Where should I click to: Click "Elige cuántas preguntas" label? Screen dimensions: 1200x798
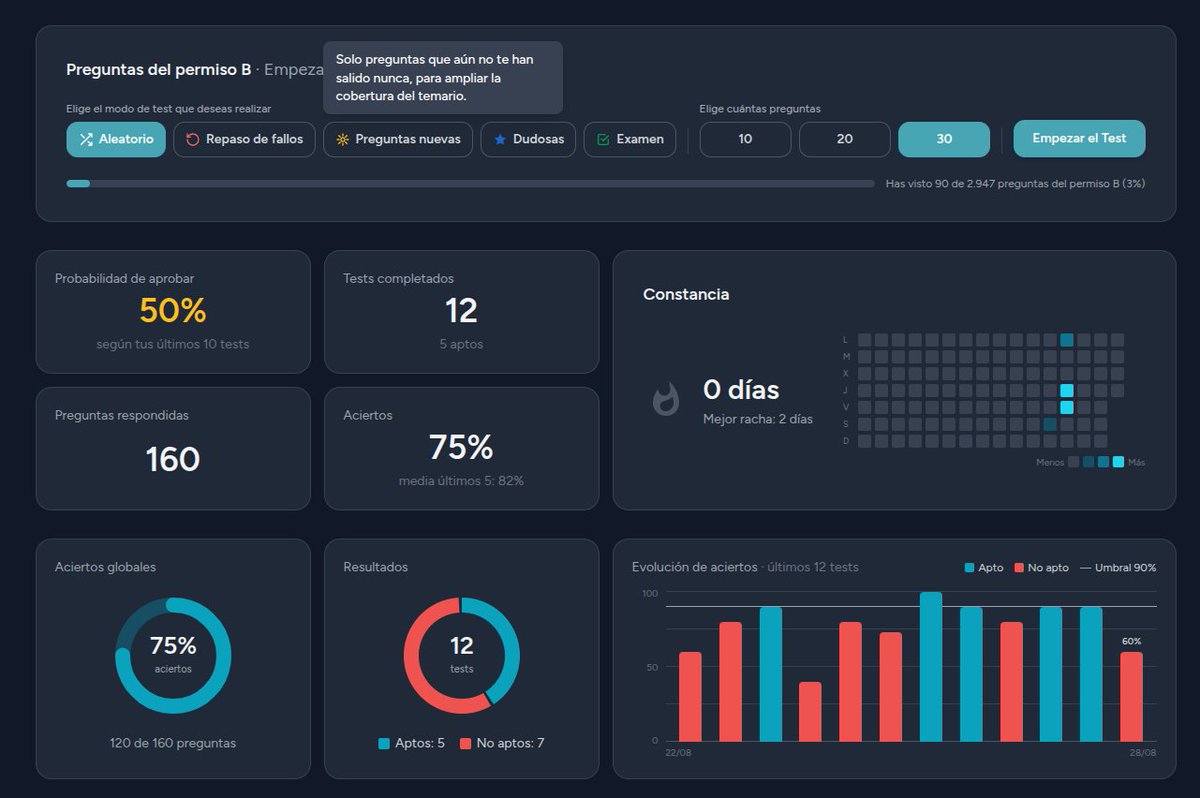(760, 108)
